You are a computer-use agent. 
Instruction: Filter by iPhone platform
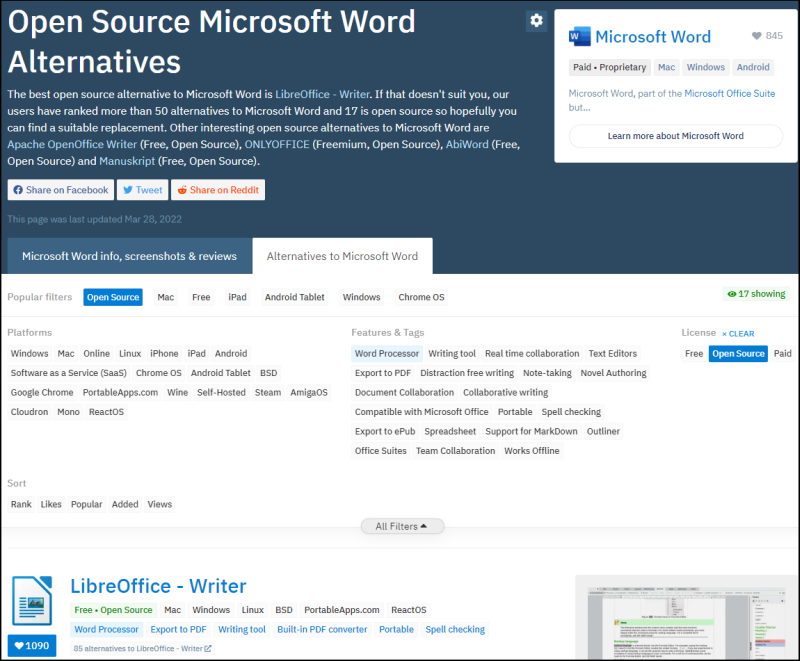(164, 353)
